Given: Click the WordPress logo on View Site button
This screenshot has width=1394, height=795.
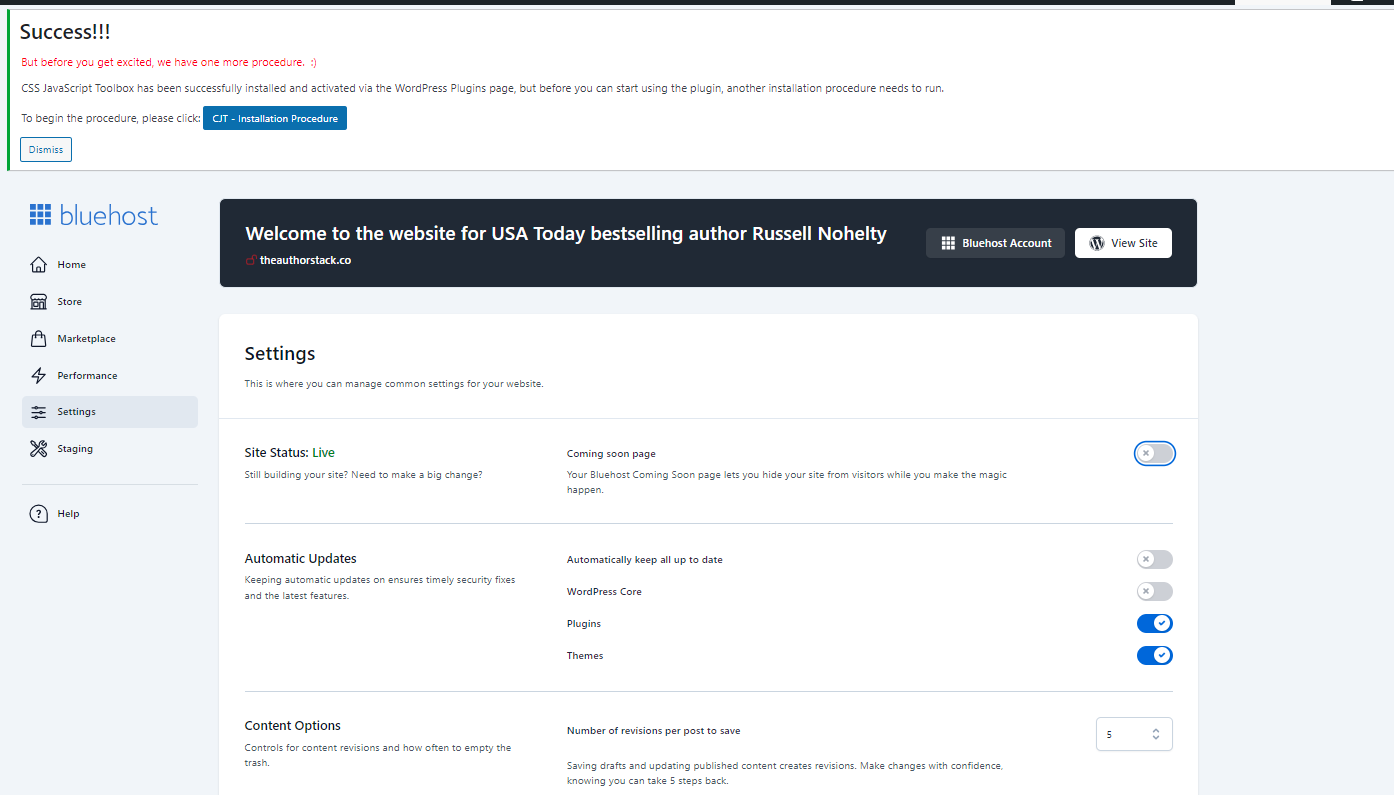Looking at the screenshot, I should click(1097, 243).
